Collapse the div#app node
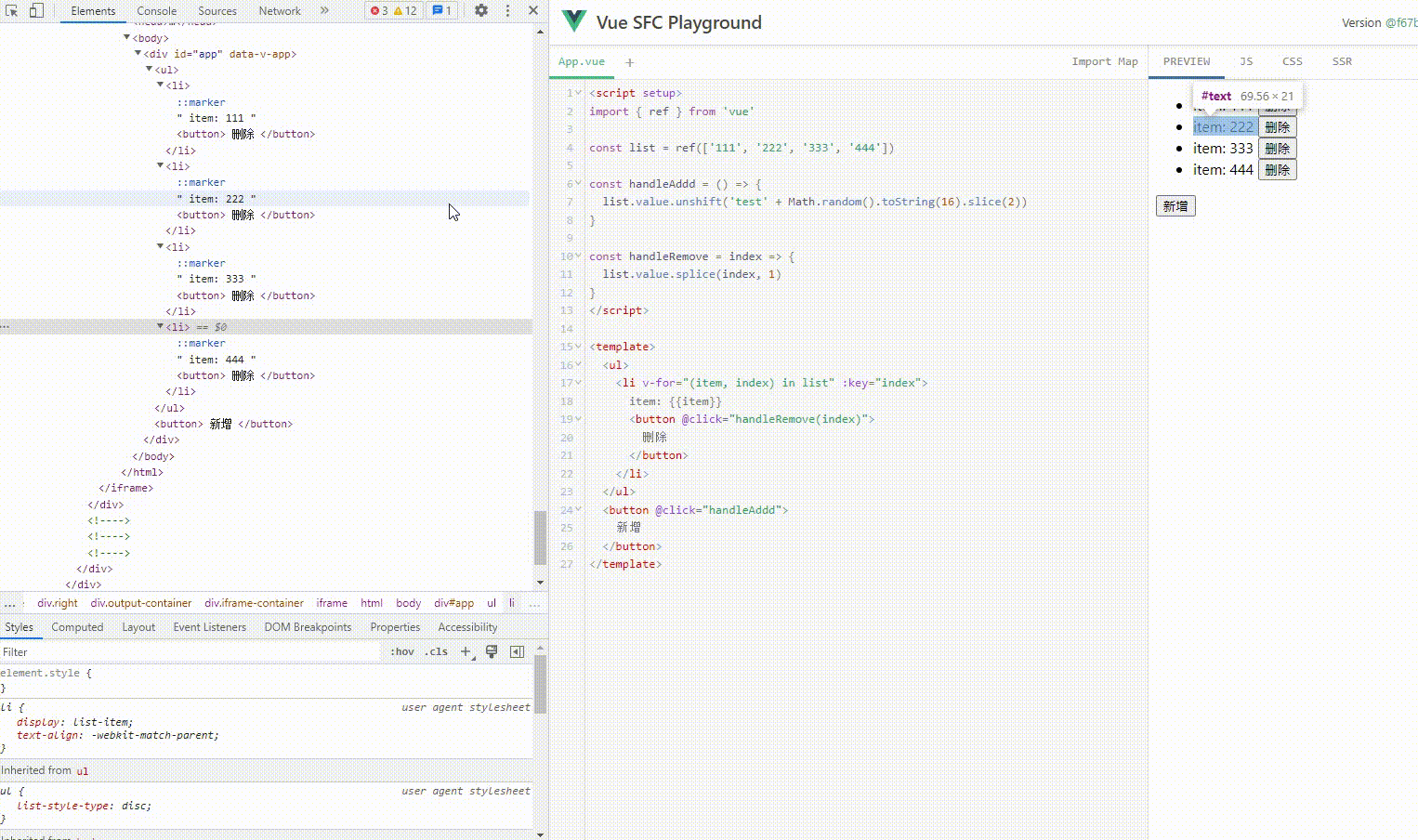 [x=138, y=53]
